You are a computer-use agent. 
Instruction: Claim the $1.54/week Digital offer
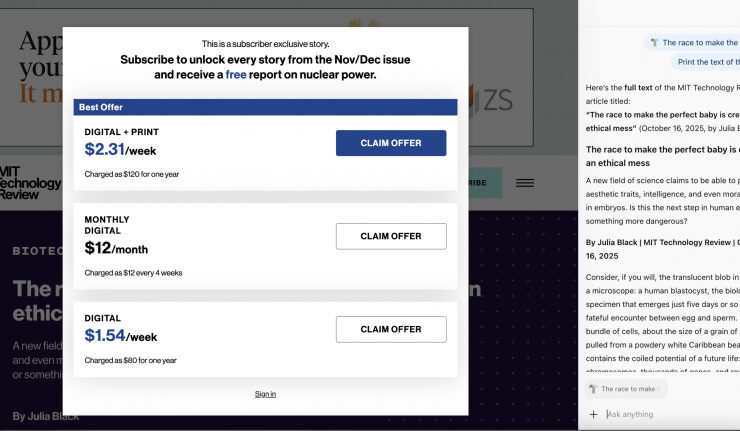point(391,329)
